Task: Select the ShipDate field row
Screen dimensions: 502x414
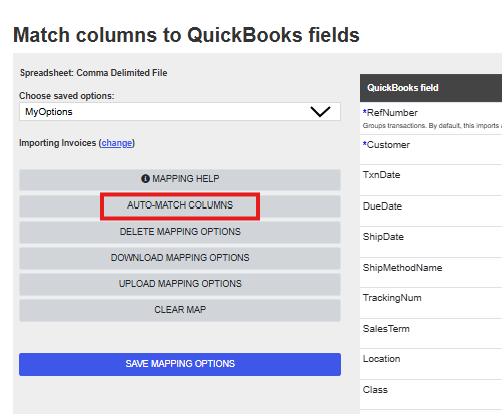Action: (431, 242)
